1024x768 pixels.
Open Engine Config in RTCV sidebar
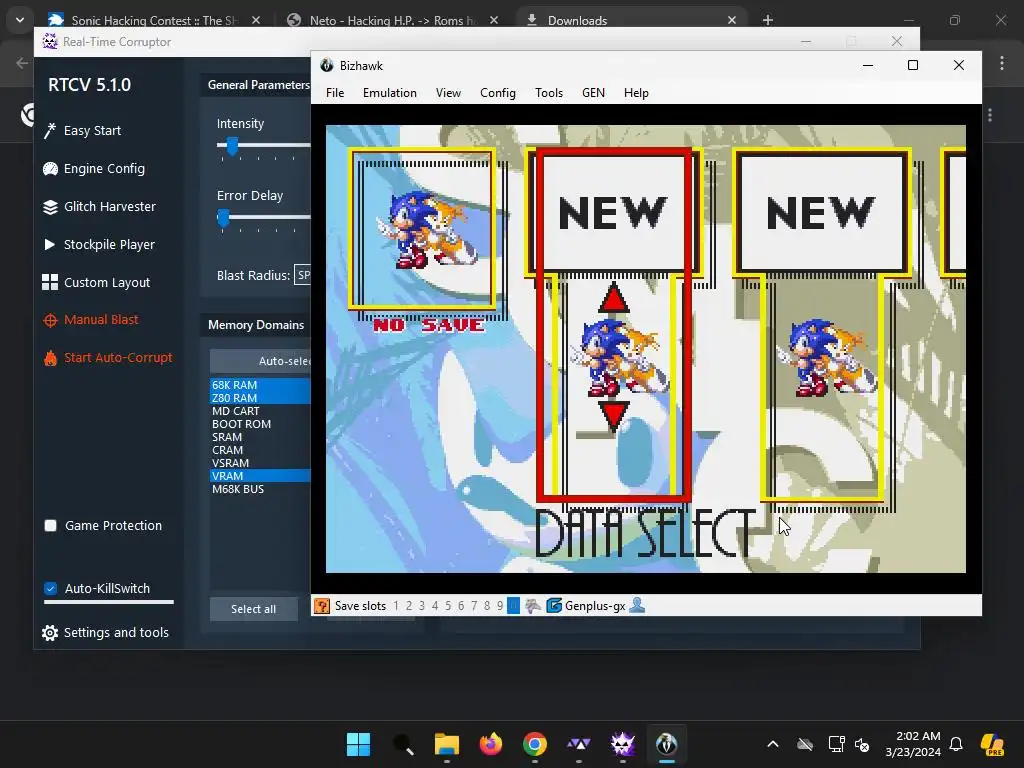tap(94, 168)
